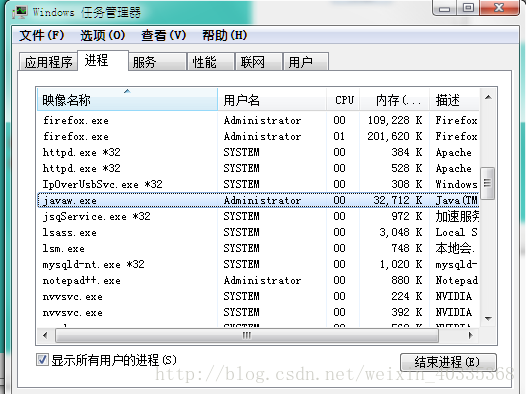The width and height of the screenshot is (526, 394).
Task: Click the Windows description of IpOverUsbSvc
Action: [x=456, y=184]
